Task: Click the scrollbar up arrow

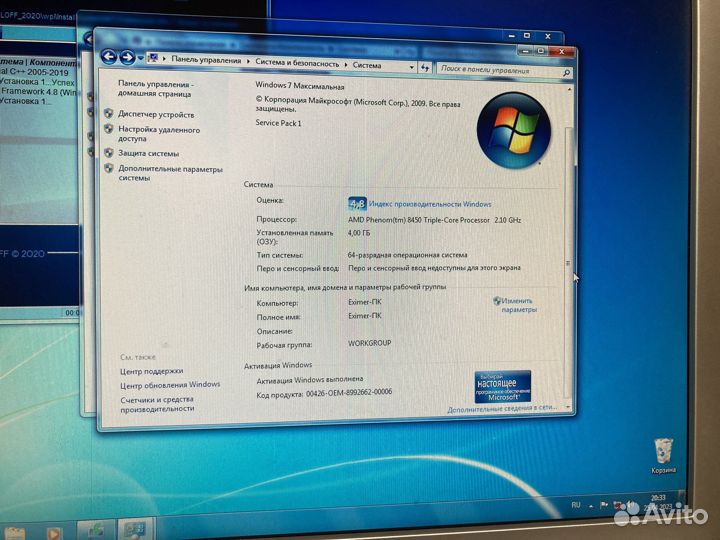Action: click(x=569, y=90)
